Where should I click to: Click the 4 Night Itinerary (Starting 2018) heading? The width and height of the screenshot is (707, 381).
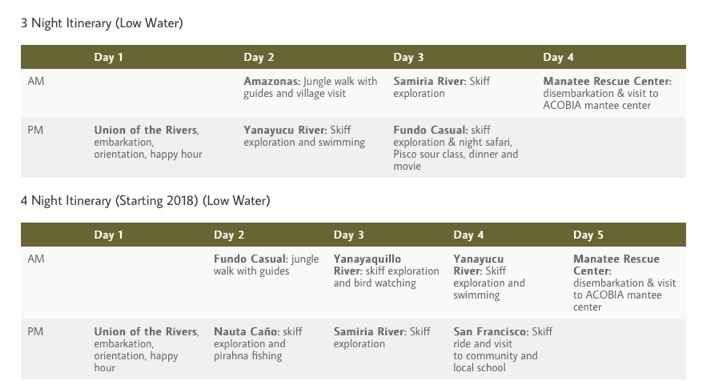click(x=145, y=201)
